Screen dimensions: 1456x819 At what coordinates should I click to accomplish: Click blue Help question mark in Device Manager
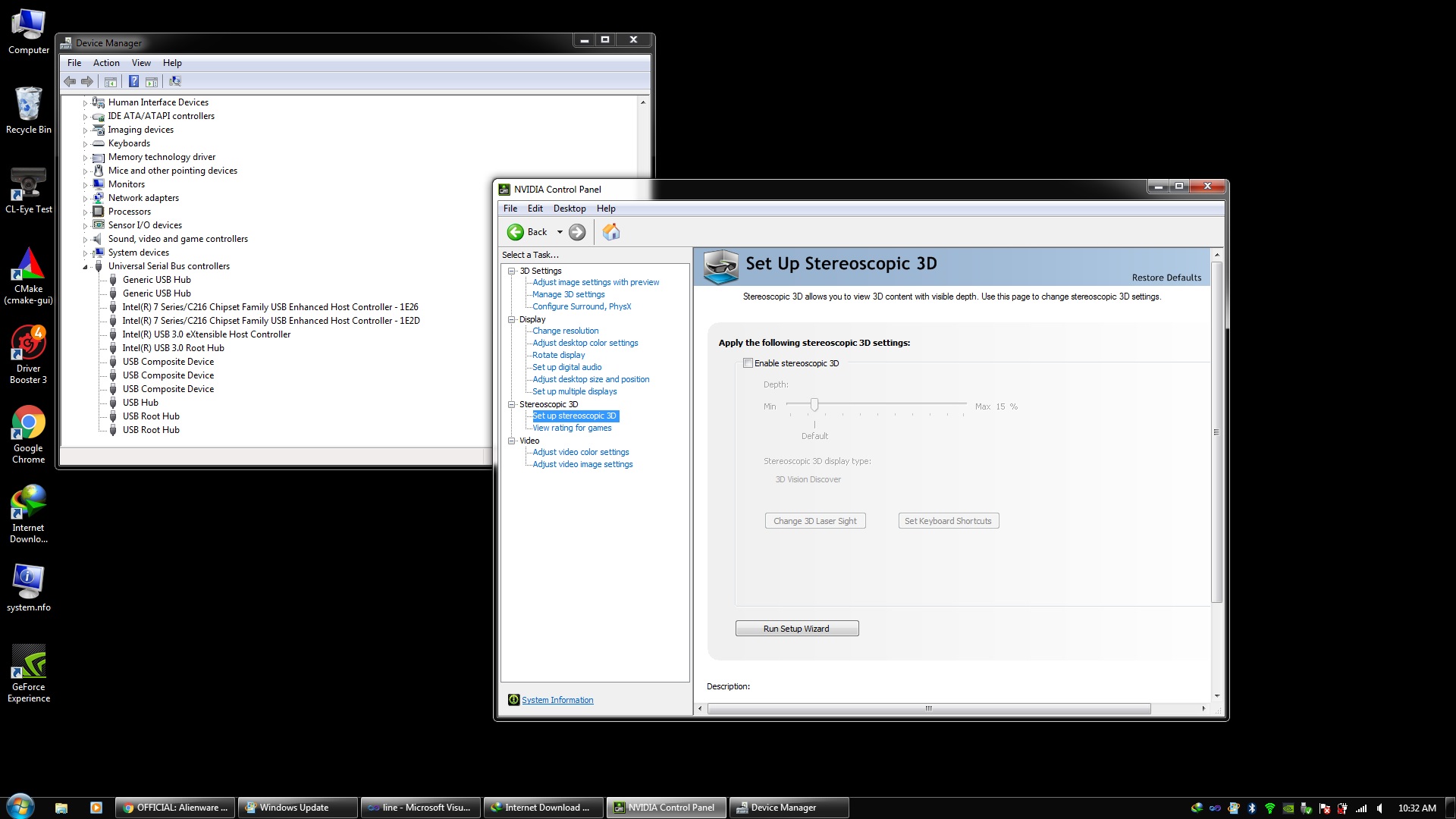pos(133,81)
